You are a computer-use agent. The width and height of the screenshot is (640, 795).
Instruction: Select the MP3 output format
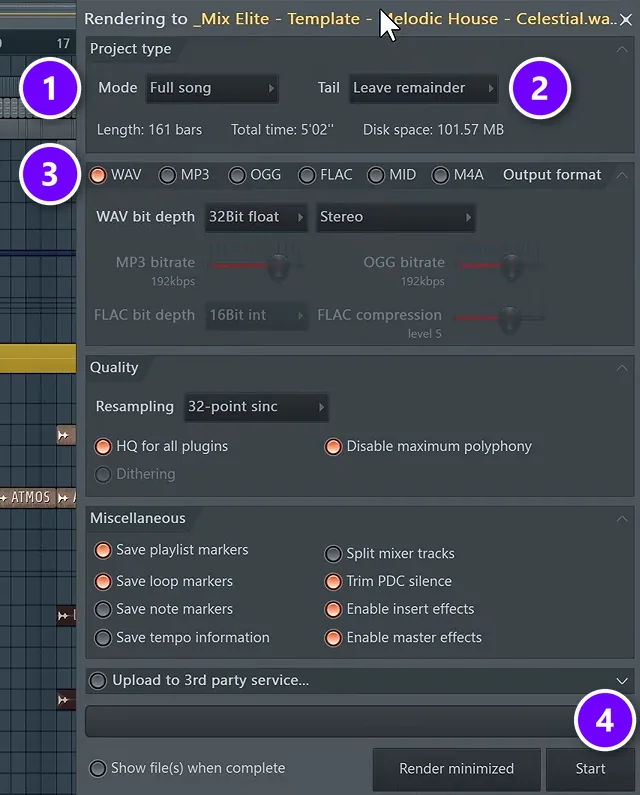click(167, 175)
